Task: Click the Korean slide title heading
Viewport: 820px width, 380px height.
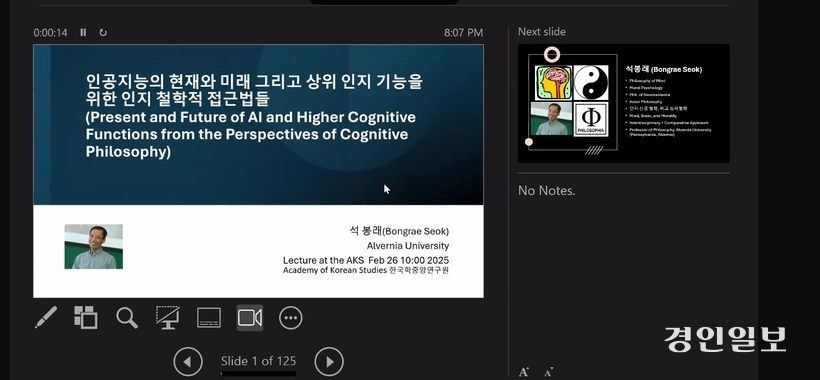Action: coord(254,89)
